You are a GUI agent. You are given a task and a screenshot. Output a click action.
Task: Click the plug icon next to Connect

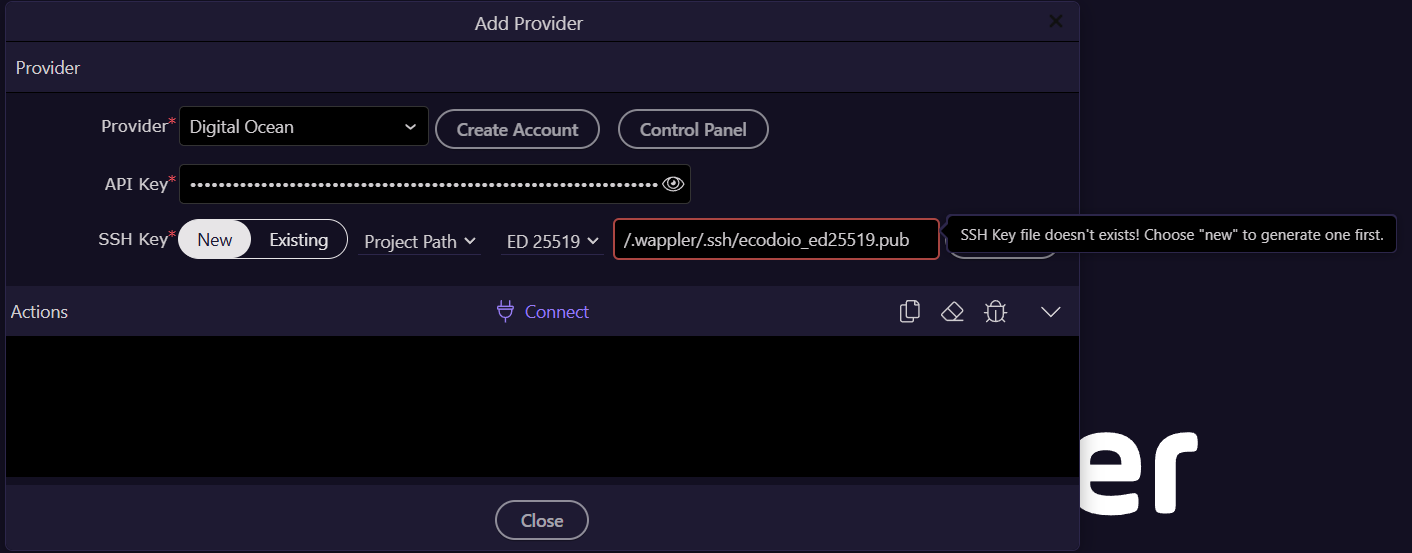pos(506,312)
